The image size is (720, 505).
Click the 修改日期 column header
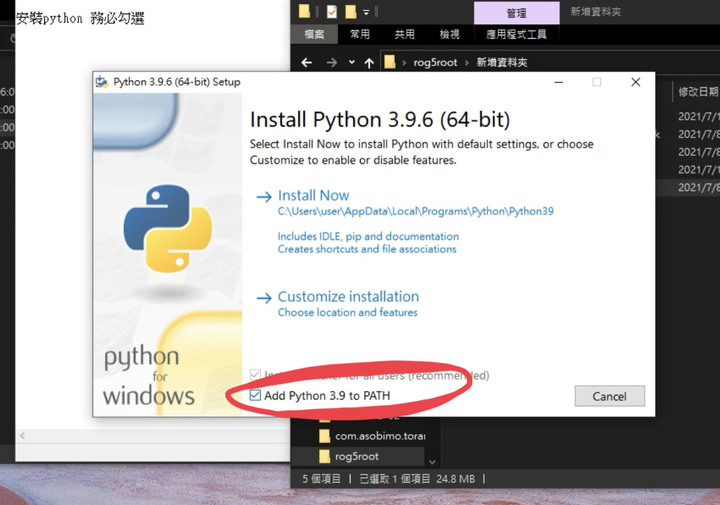click(698, 92)
